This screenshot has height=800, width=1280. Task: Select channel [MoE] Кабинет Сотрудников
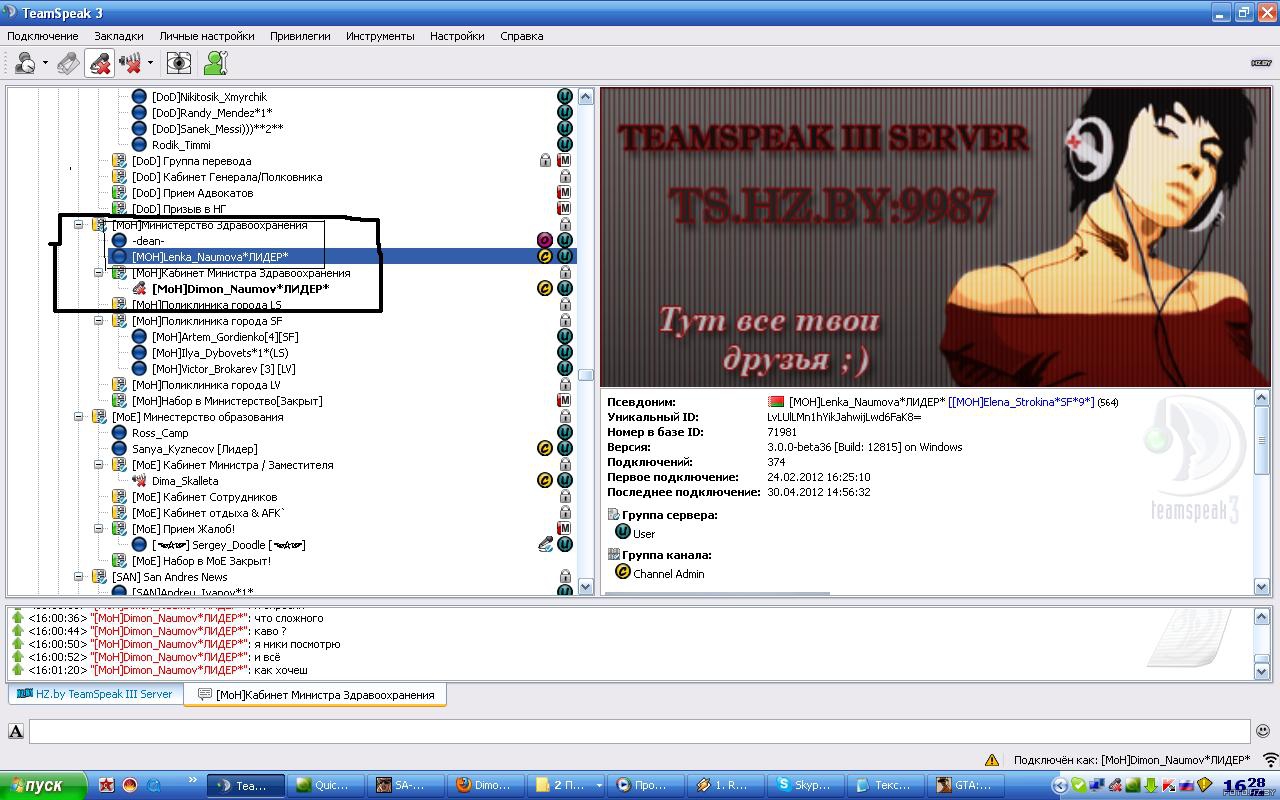point(204,497)
